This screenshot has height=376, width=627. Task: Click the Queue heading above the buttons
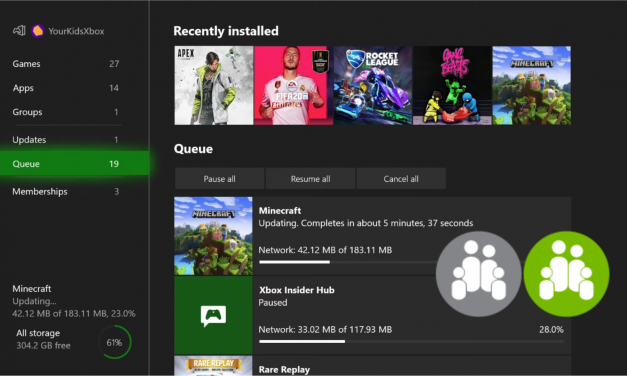coord(193,149)
